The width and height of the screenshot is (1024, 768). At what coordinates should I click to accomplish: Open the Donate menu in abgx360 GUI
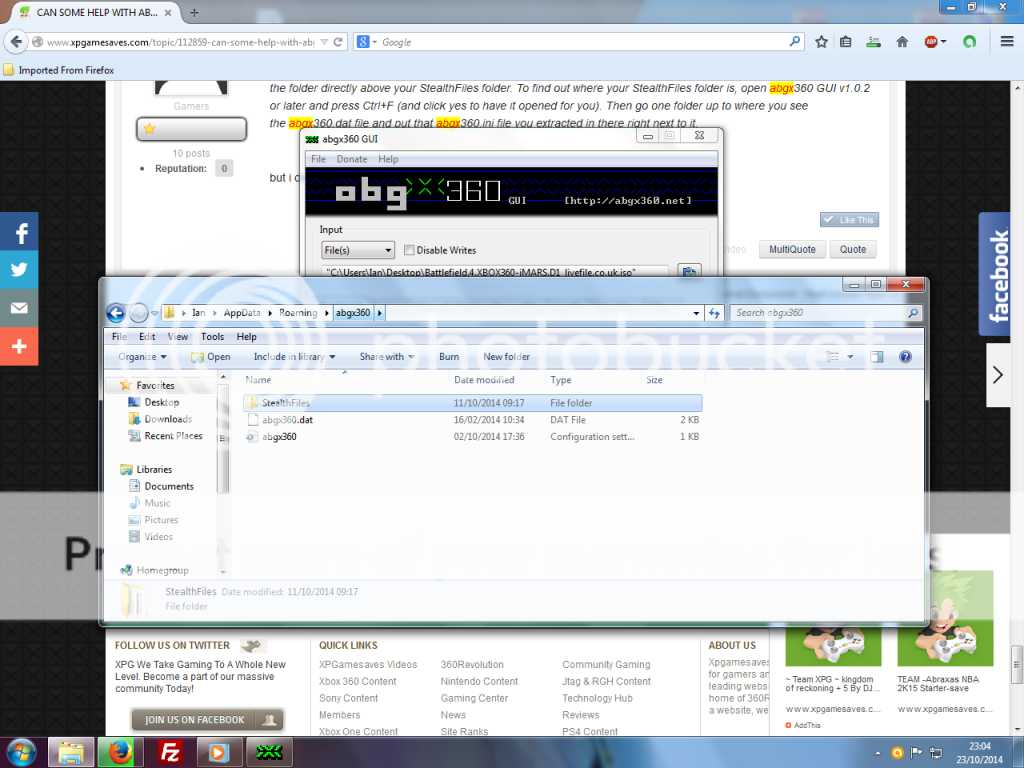click(351, 159)
